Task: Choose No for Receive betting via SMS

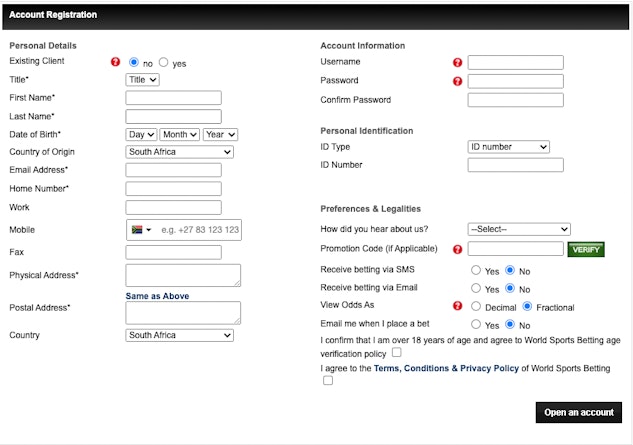Action: [x=510, y=270]
